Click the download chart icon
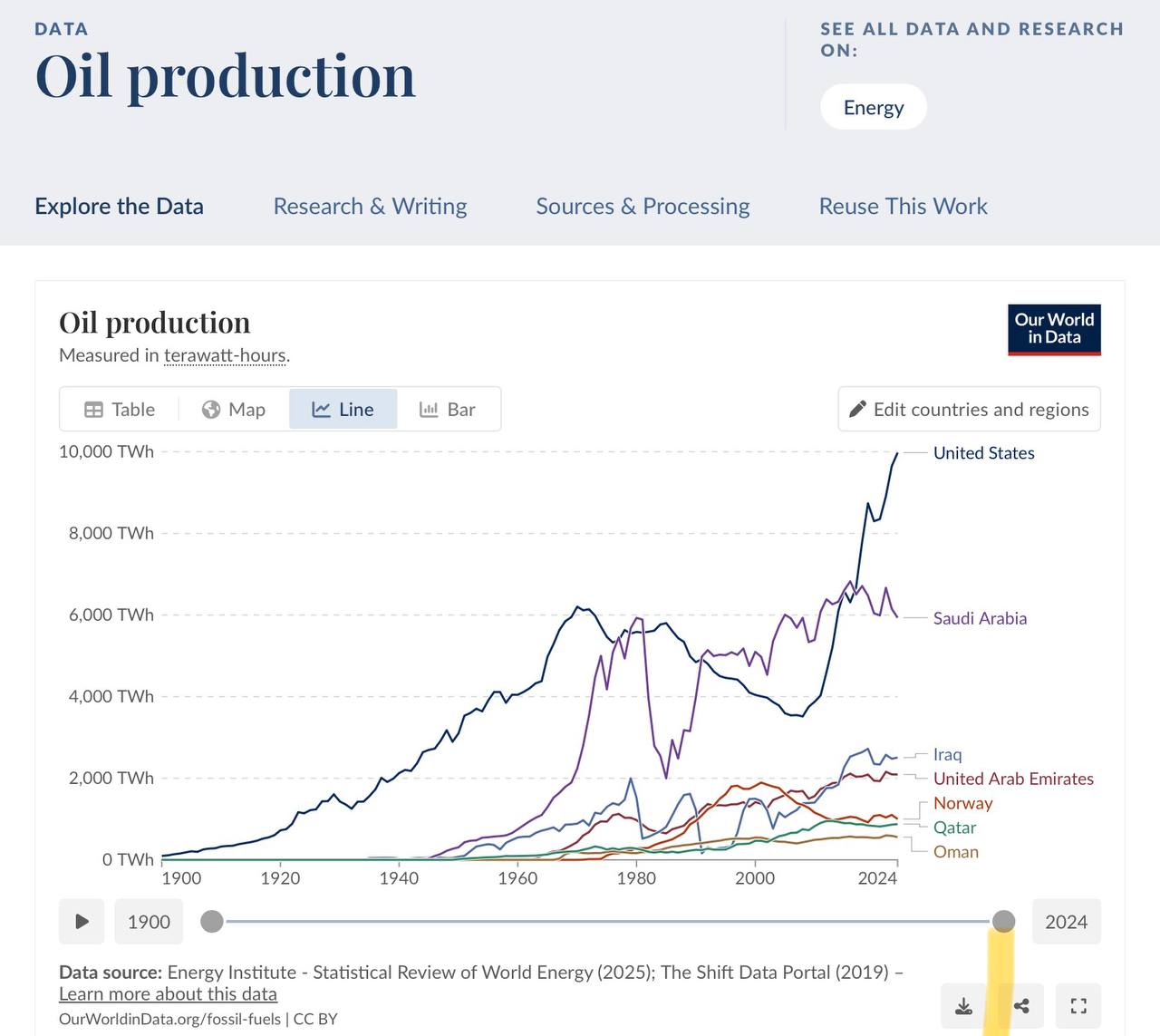The image size is (1160, 1036). pos(964,1006)
